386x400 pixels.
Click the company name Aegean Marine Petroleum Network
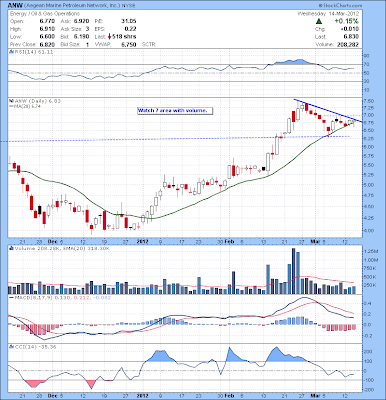click(x=71, y=6)
